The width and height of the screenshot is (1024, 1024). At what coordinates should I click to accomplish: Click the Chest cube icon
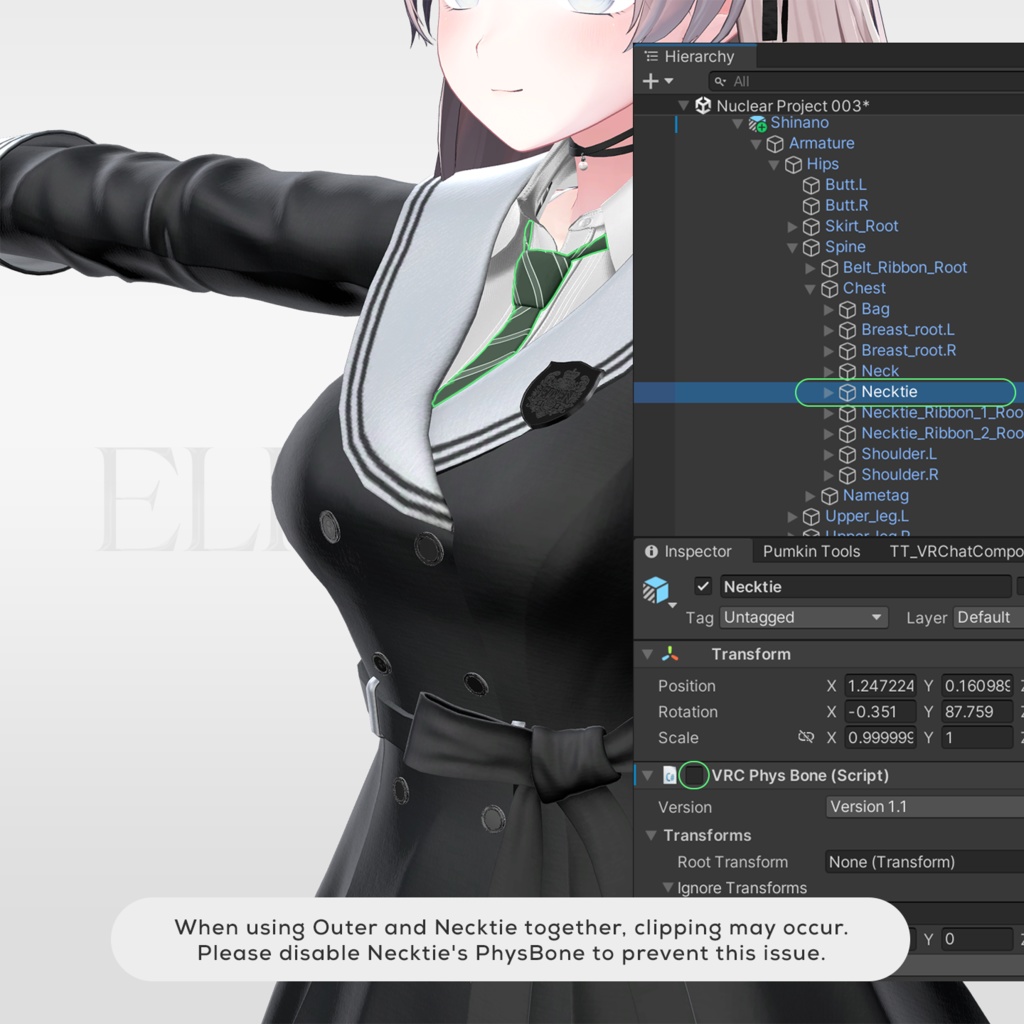tap(829, 289)
